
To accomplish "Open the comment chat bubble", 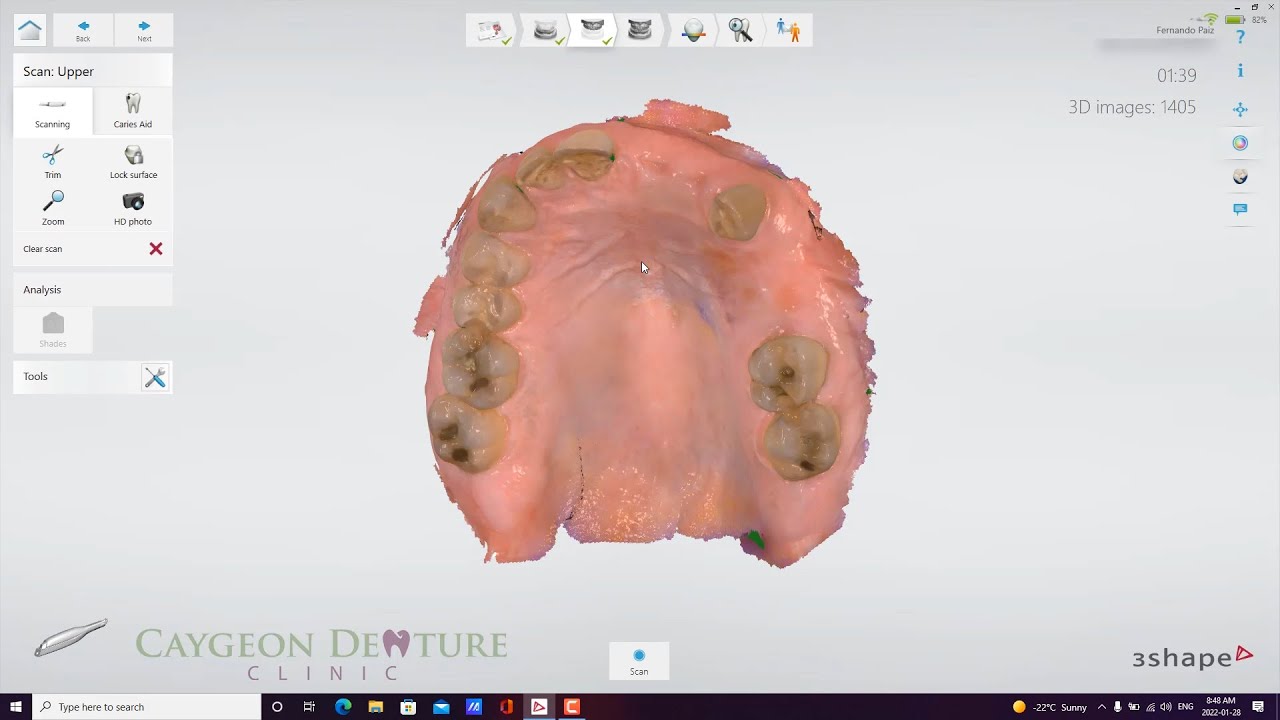I will (1240, 210).
